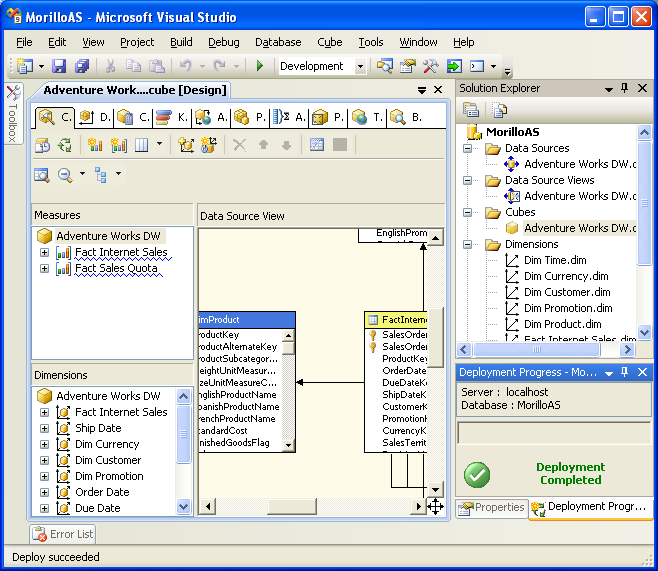Open the Error List tab

(x=67, y=534)
